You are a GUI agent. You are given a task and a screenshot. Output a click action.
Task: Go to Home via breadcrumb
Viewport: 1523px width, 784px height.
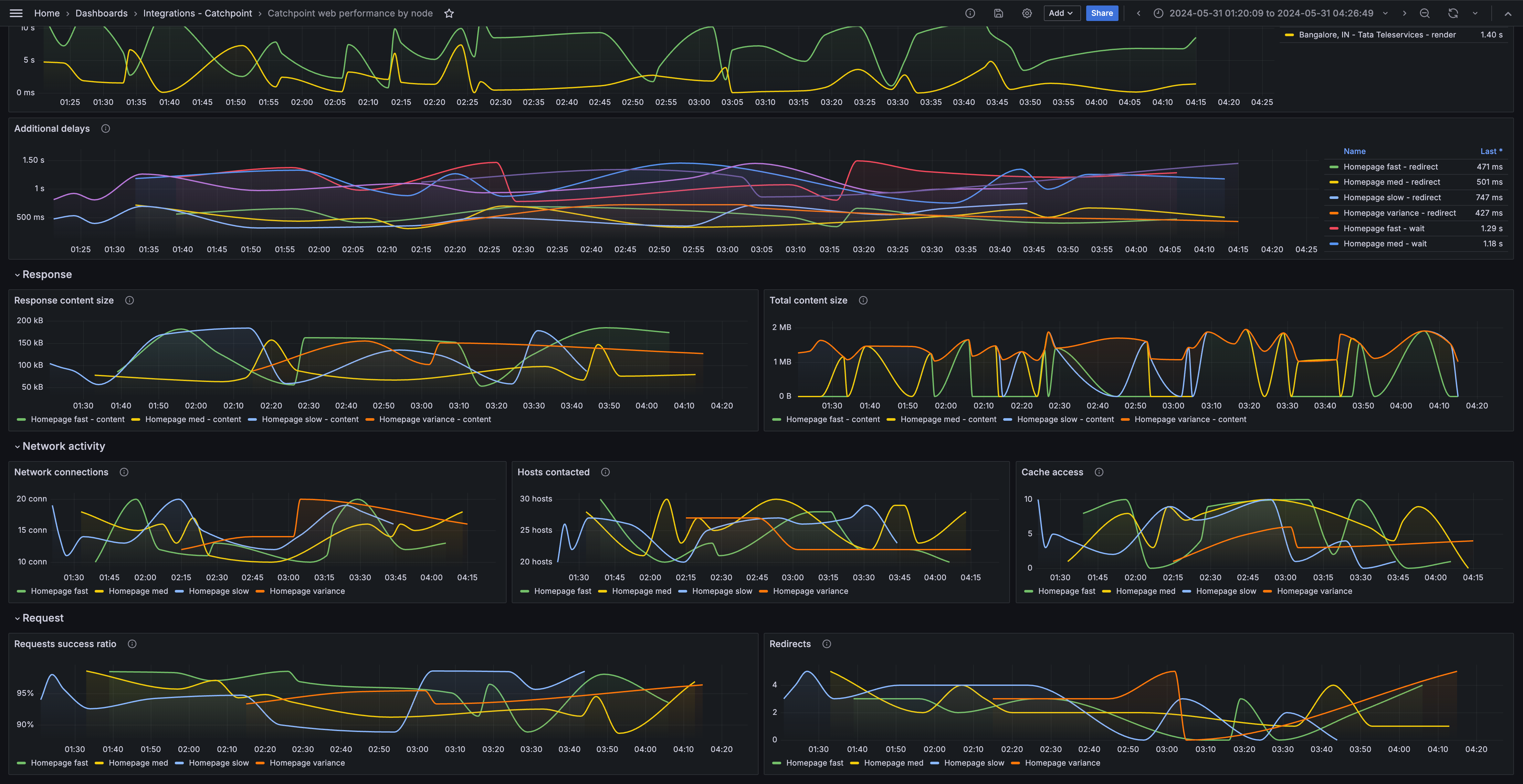(x=47, y=13)
